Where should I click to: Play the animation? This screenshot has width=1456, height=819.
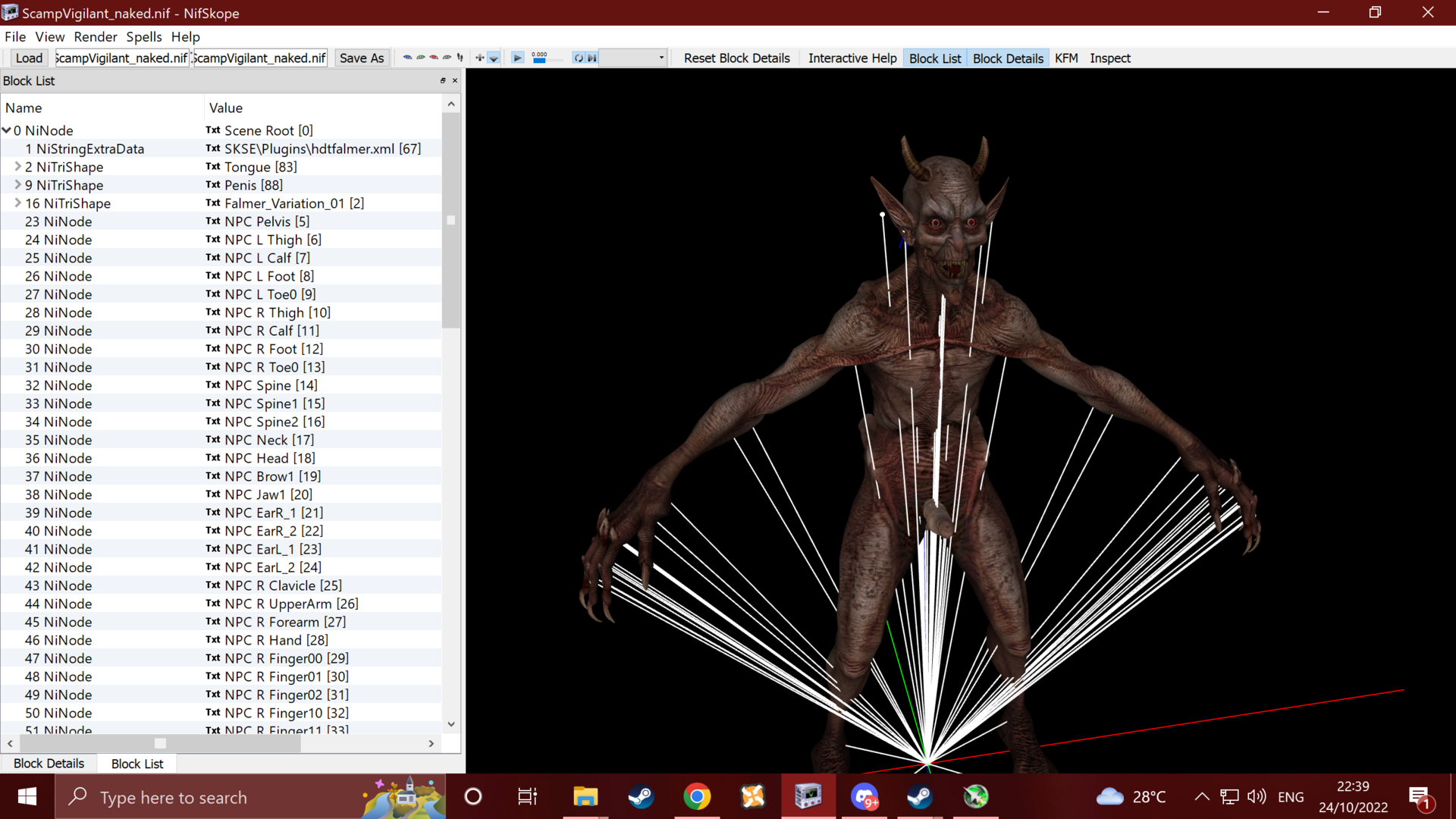518,58
